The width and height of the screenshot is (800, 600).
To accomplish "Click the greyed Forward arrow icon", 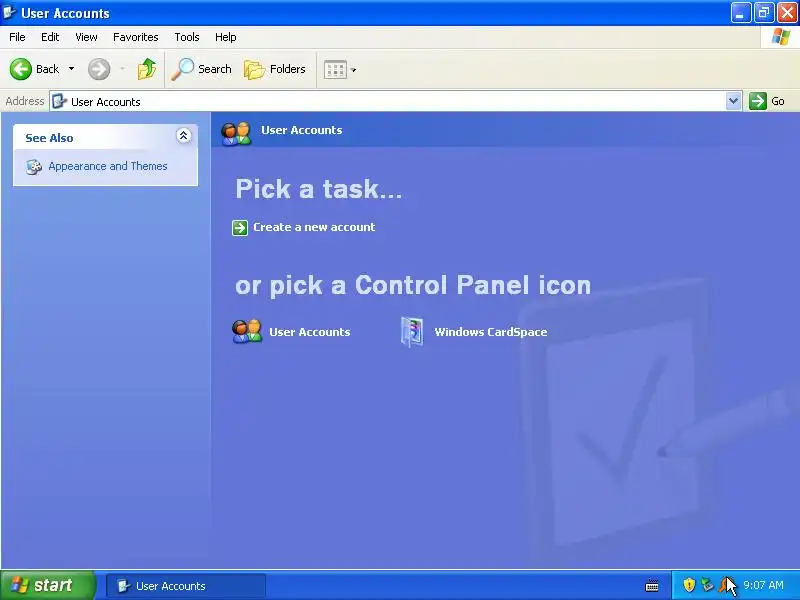I will point(99,69).
